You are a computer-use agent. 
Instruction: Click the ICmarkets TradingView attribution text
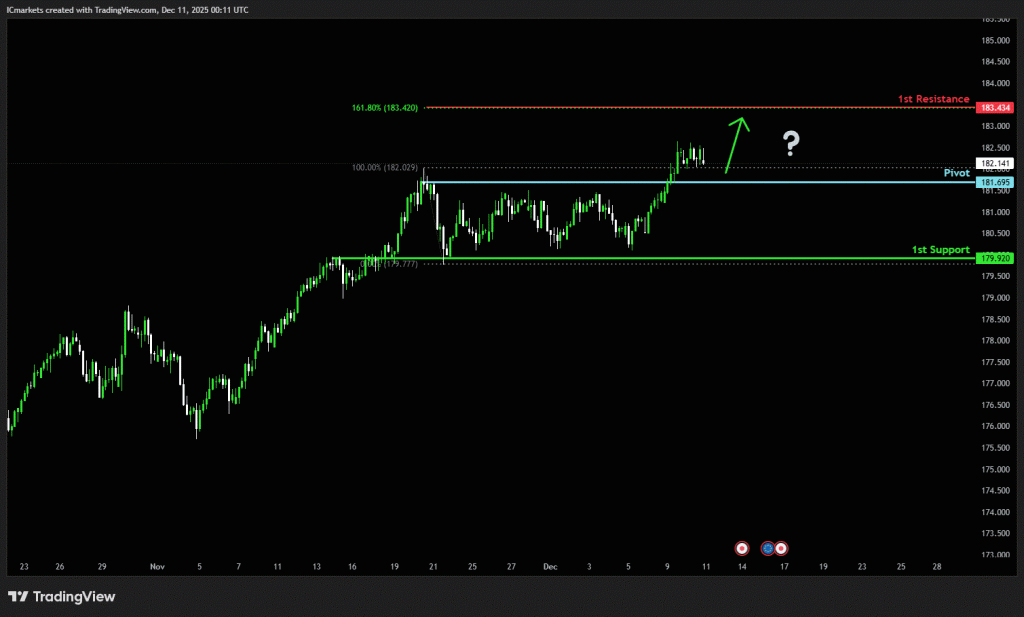[x=128, y=9]
